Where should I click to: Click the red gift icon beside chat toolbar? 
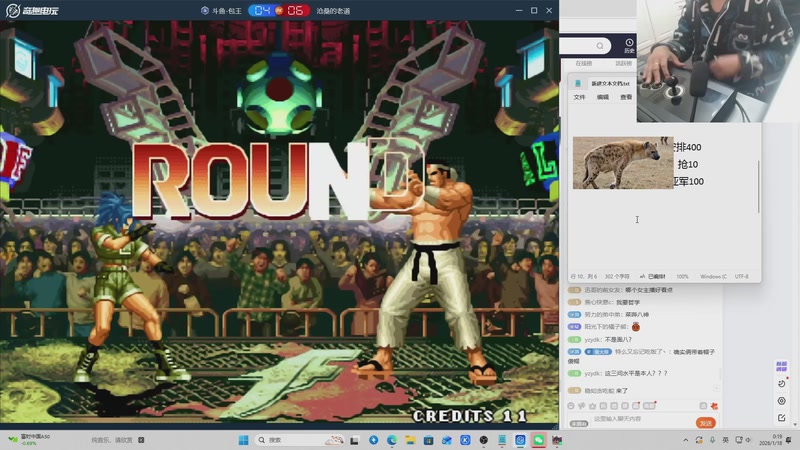click(714, 406)
